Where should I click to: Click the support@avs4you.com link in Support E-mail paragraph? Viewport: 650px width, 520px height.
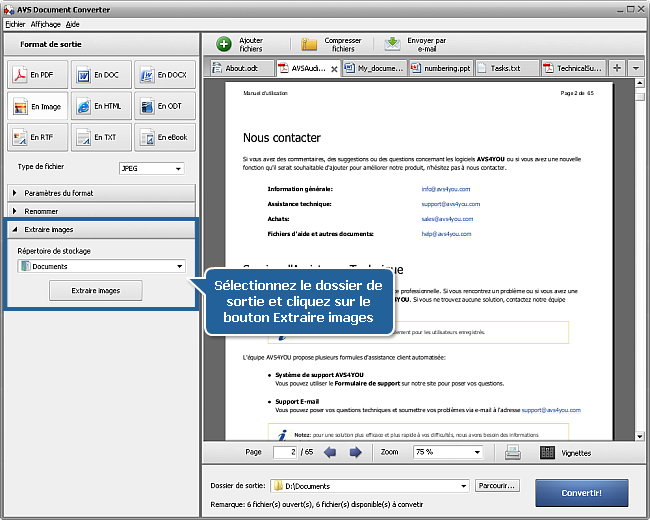[551, 410]
